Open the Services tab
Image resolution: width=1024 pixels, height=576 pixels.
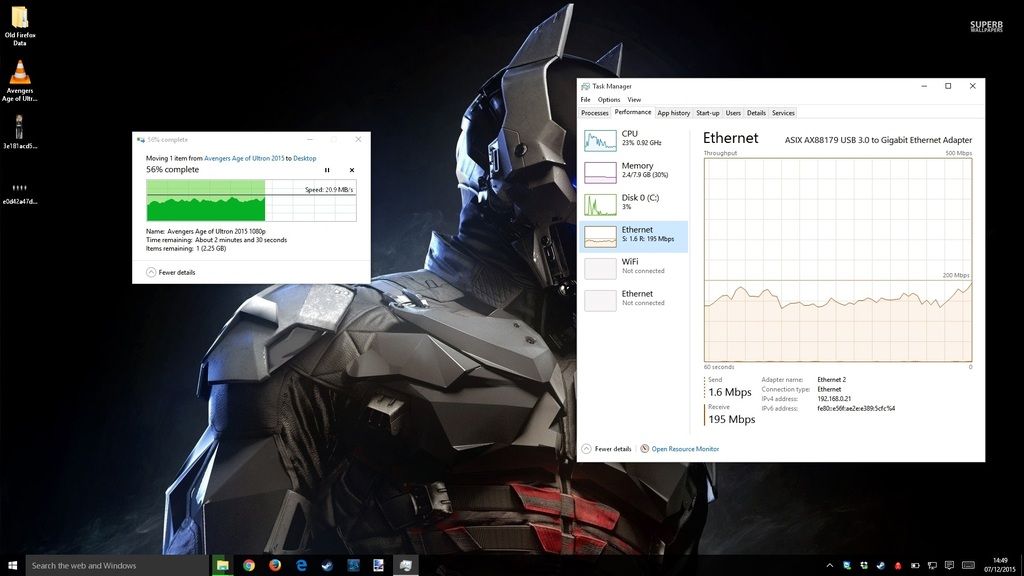point(783,113)
